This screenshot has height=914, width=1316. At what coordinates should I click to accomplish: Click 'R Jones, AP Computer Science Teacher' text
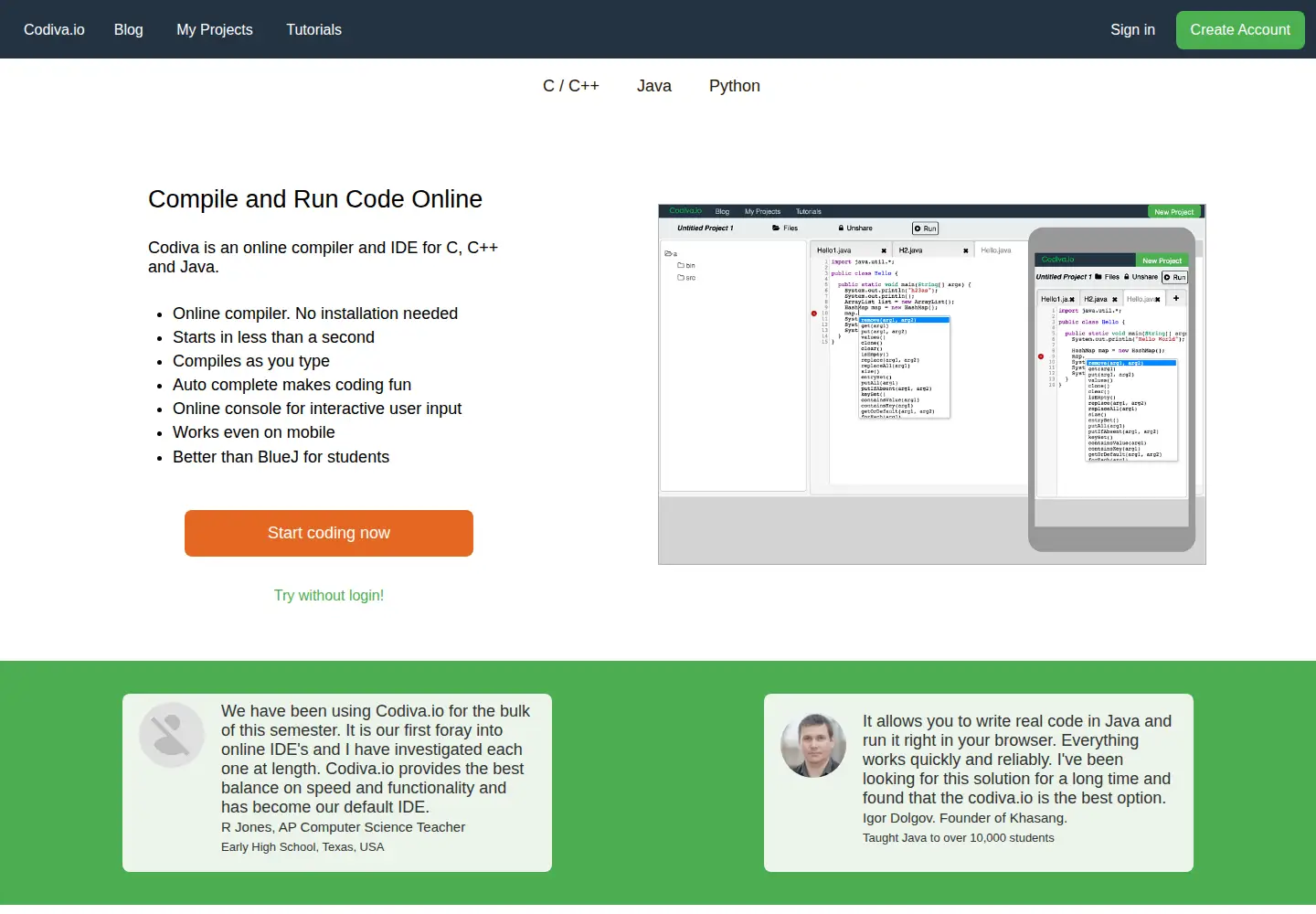[x=343, y=827]
